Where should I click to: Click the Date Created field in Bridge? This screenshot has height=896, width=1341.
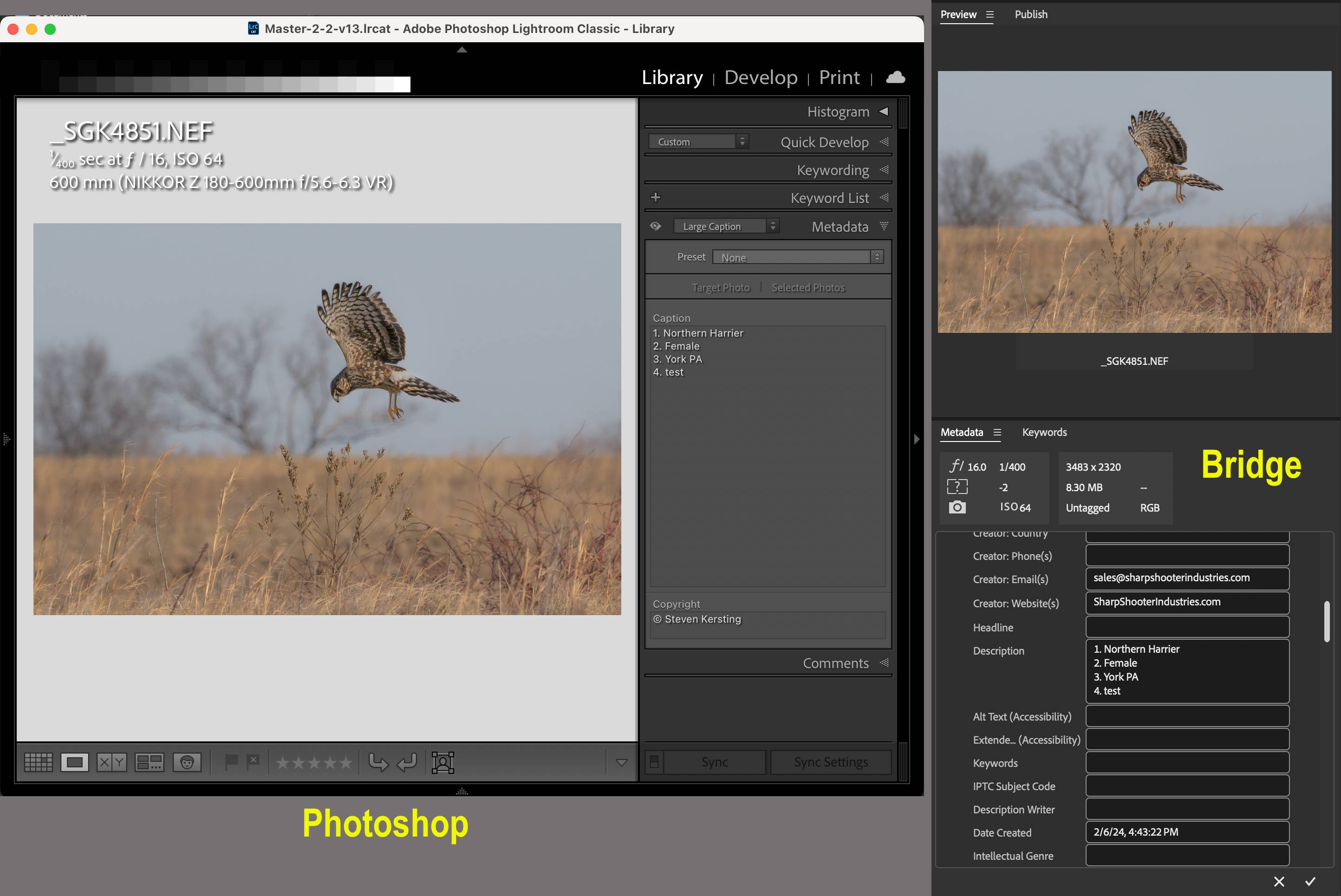1187,832
